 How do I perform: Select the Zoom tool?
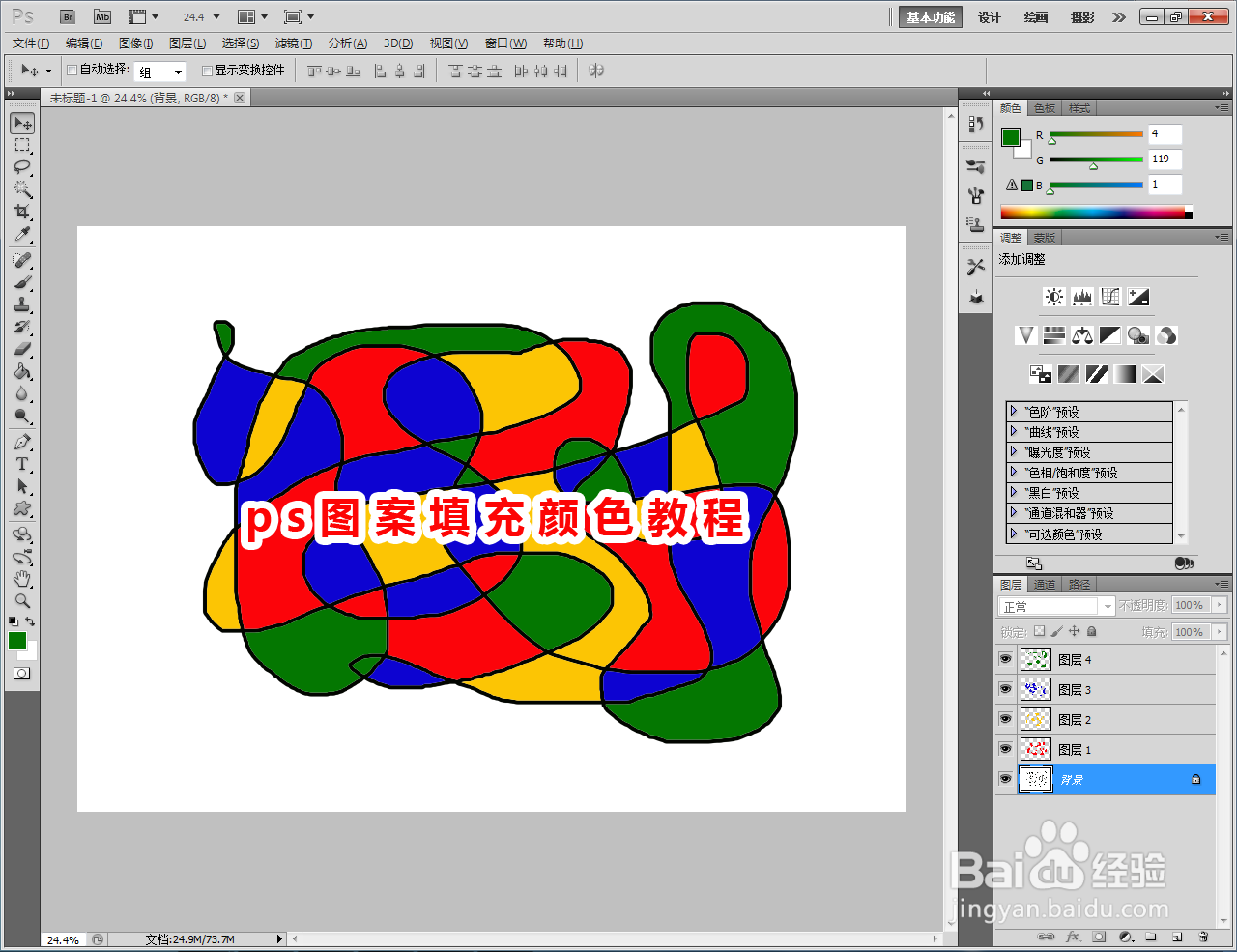[22, 601]
